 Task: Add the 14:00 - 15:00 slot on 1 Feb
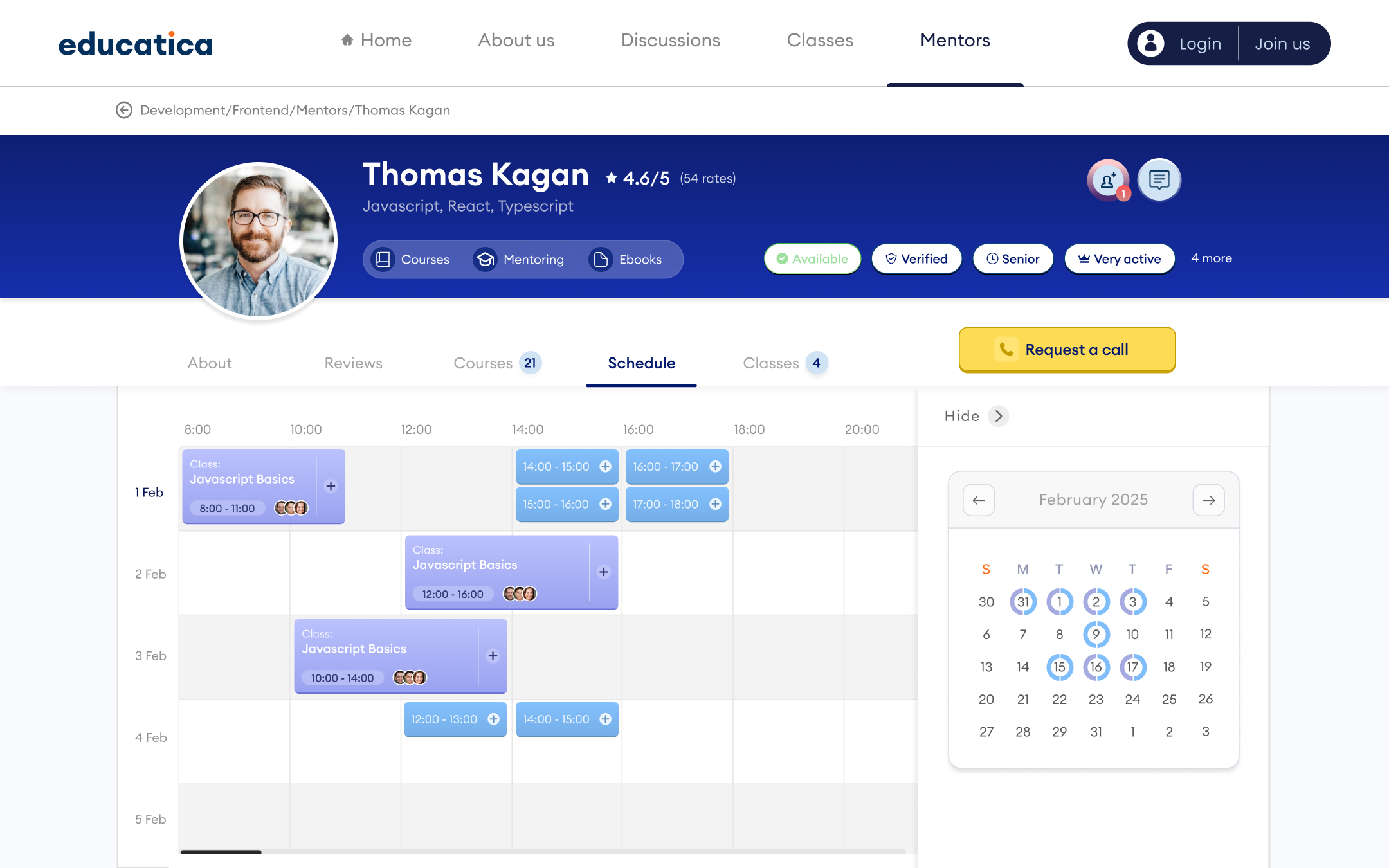click(x=605, y=467)
